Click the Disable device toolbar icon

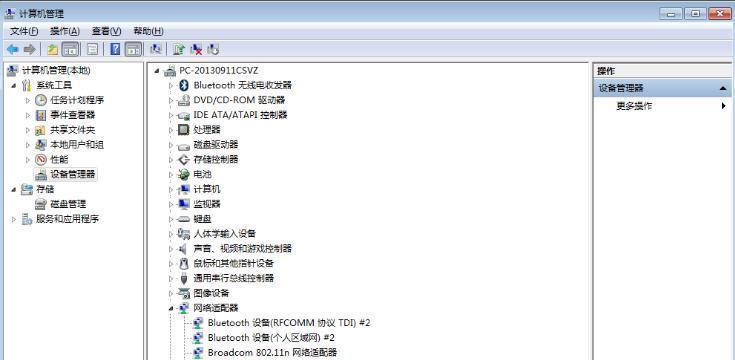[213, 49]
